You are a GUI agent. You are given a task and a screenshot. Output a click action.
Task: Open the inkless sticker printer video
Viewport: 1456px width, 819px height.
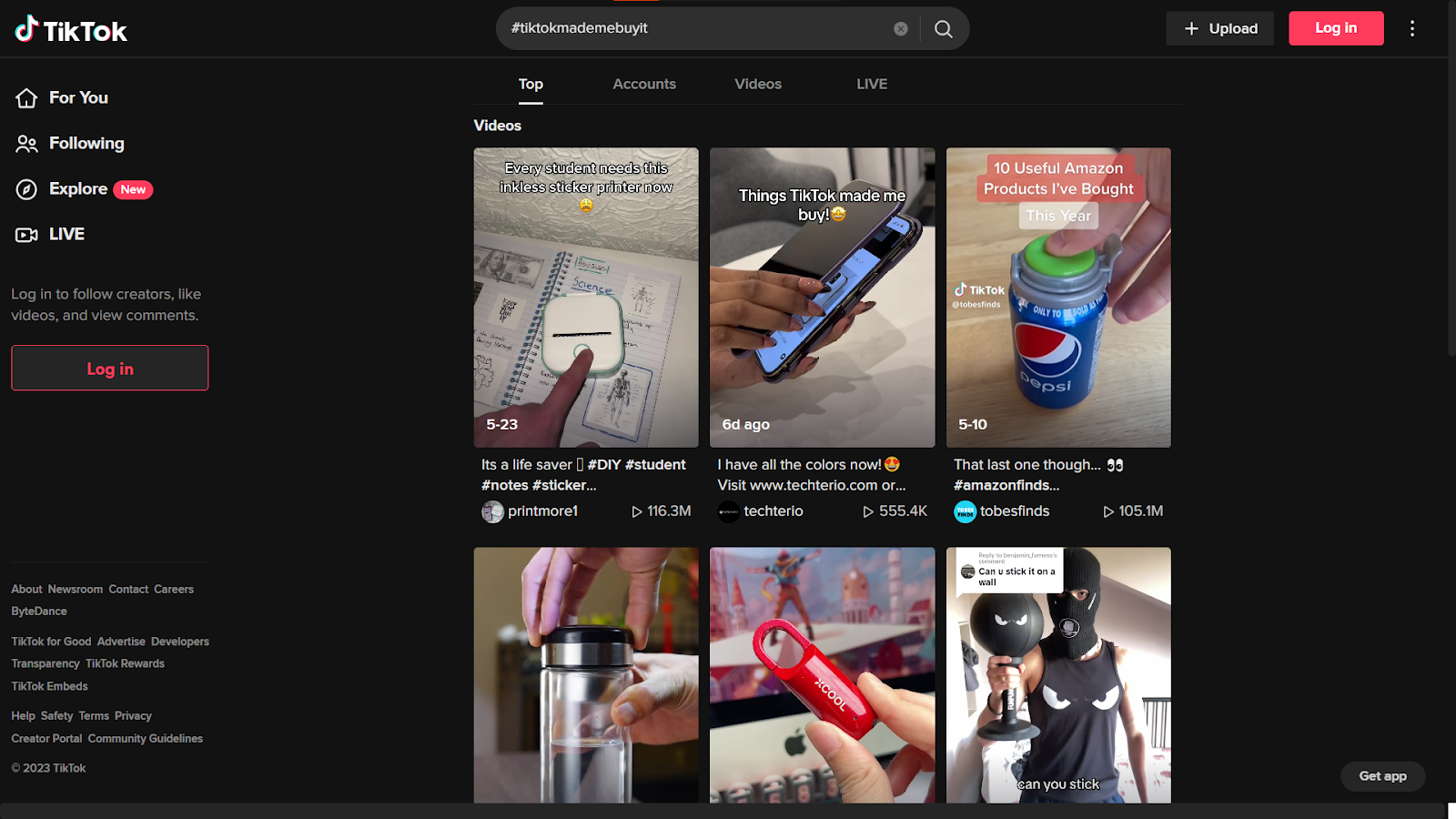[586, 298]
